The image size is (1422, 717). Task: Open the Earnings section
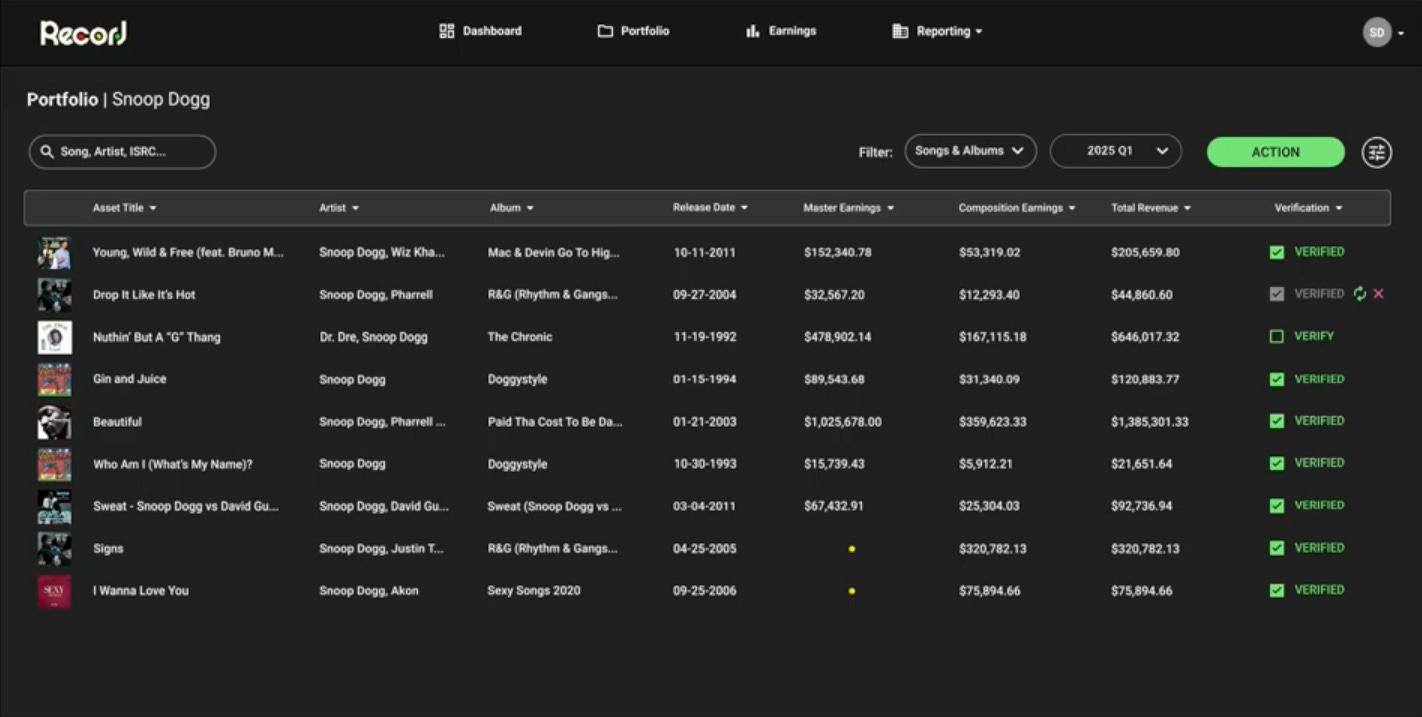781,31
